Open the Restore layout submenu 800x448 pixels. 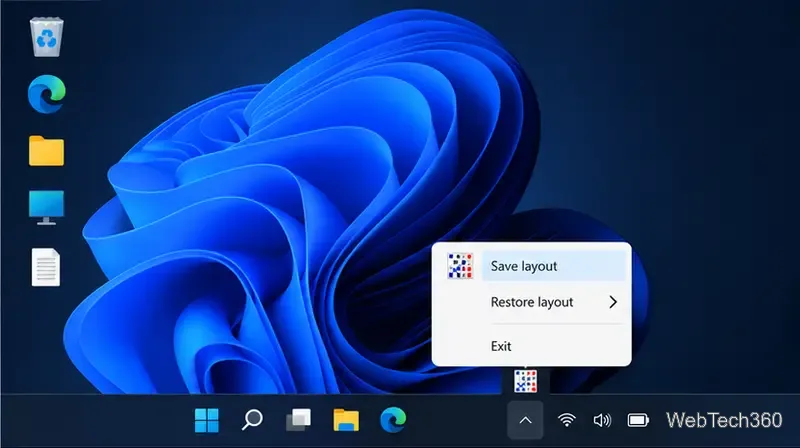[554, 302]
